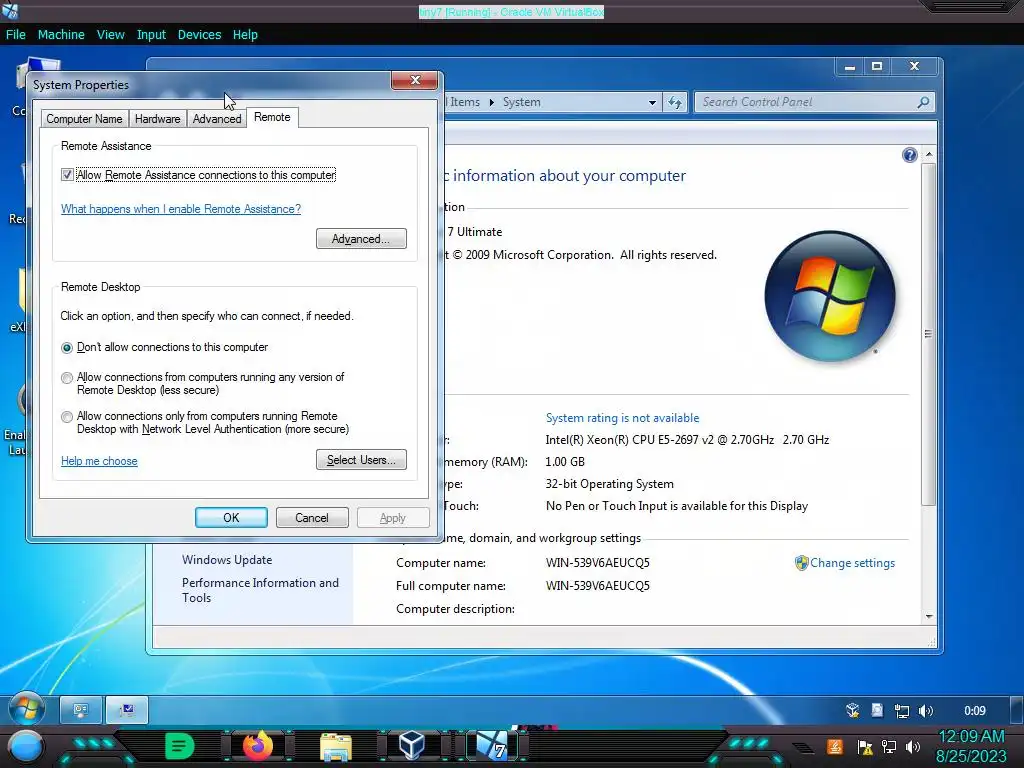The image size is (1024, 768).
Task: Click shield icon next to Change settings
Action: click(x=801, y=563)
